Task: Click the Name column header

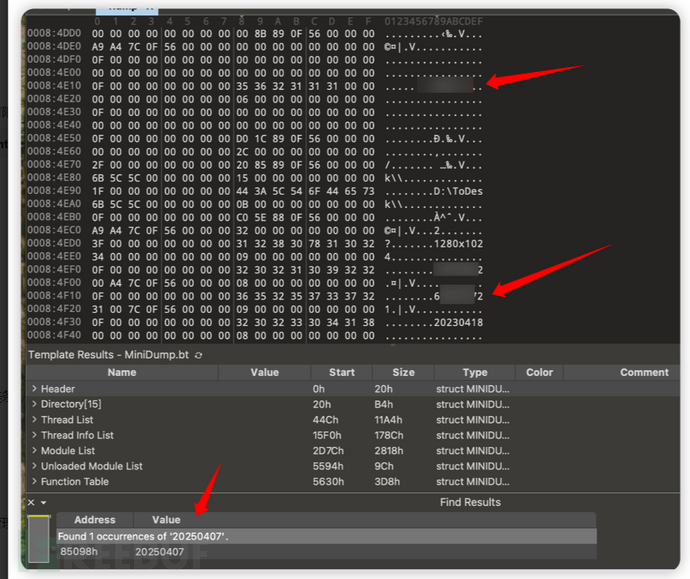Action: (122, 372)
